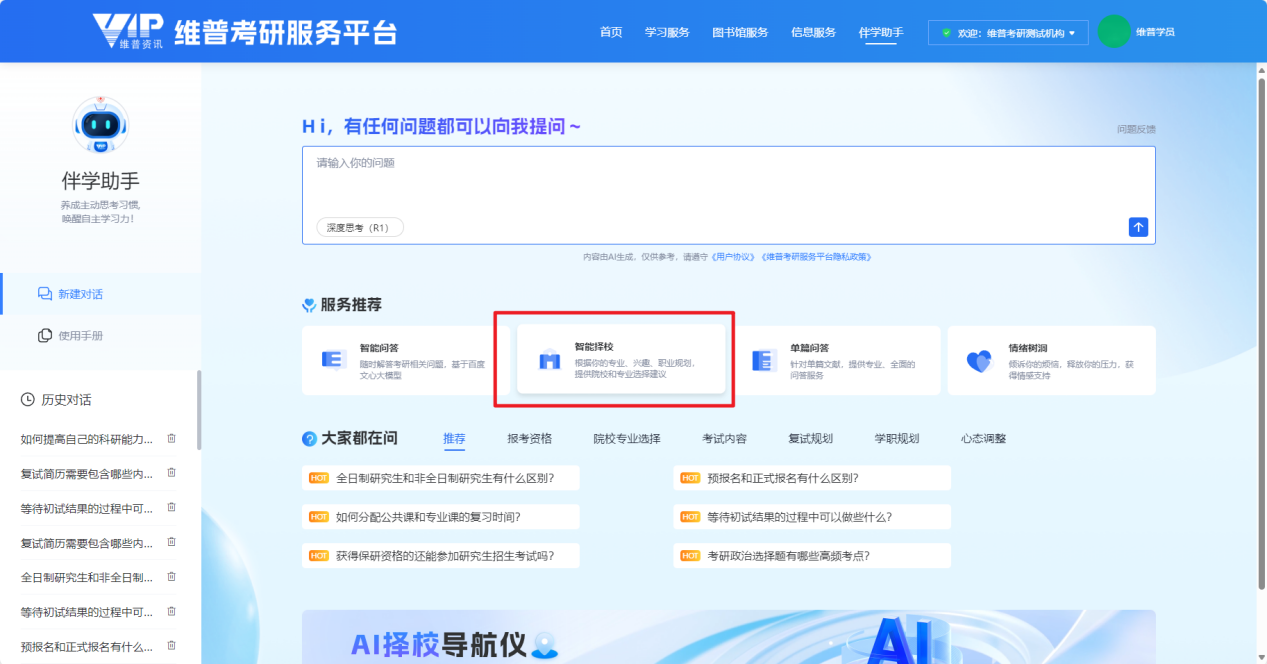
Task: Open the 单篇问答 service icon
Action: click(x=764, y=361)
